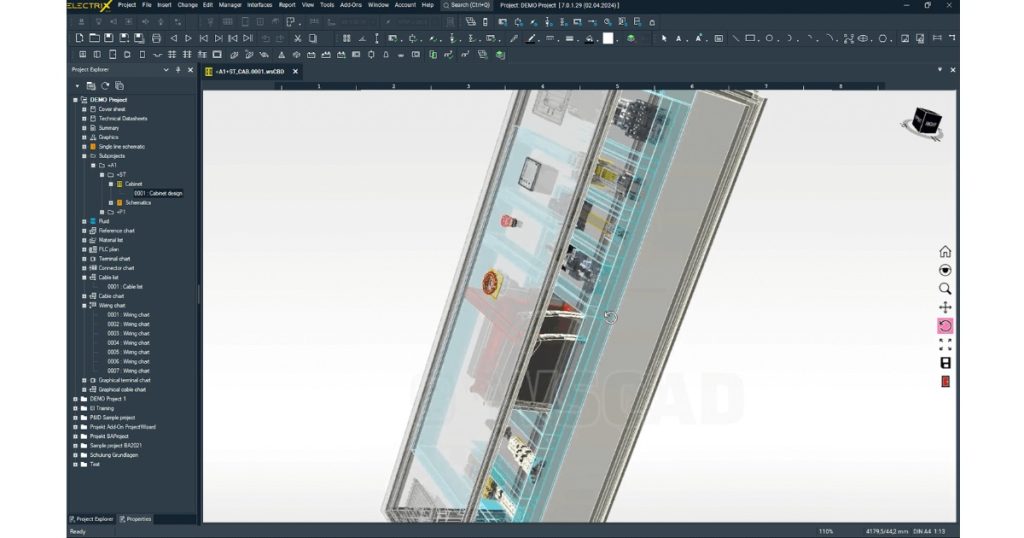Click the pen line color tool

531,39
